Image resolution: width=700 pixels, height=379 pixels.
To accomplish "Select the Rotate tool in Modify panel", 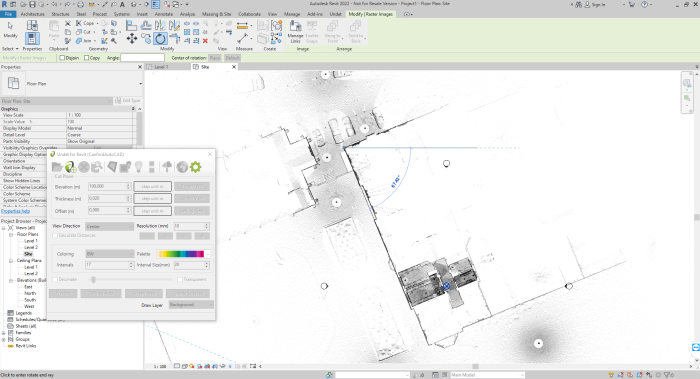I will [160, 38].
